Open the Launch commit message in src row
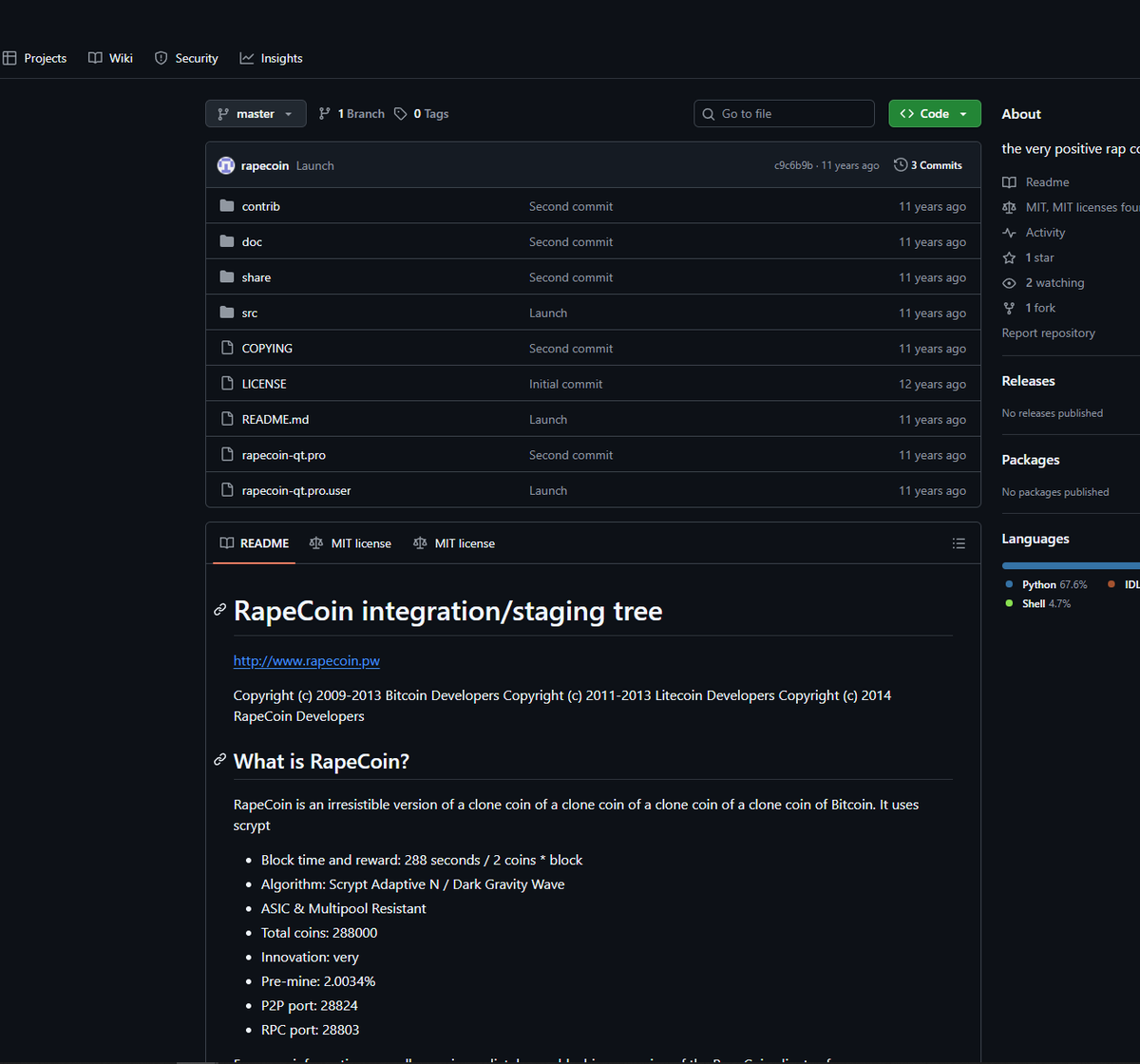 548,313
